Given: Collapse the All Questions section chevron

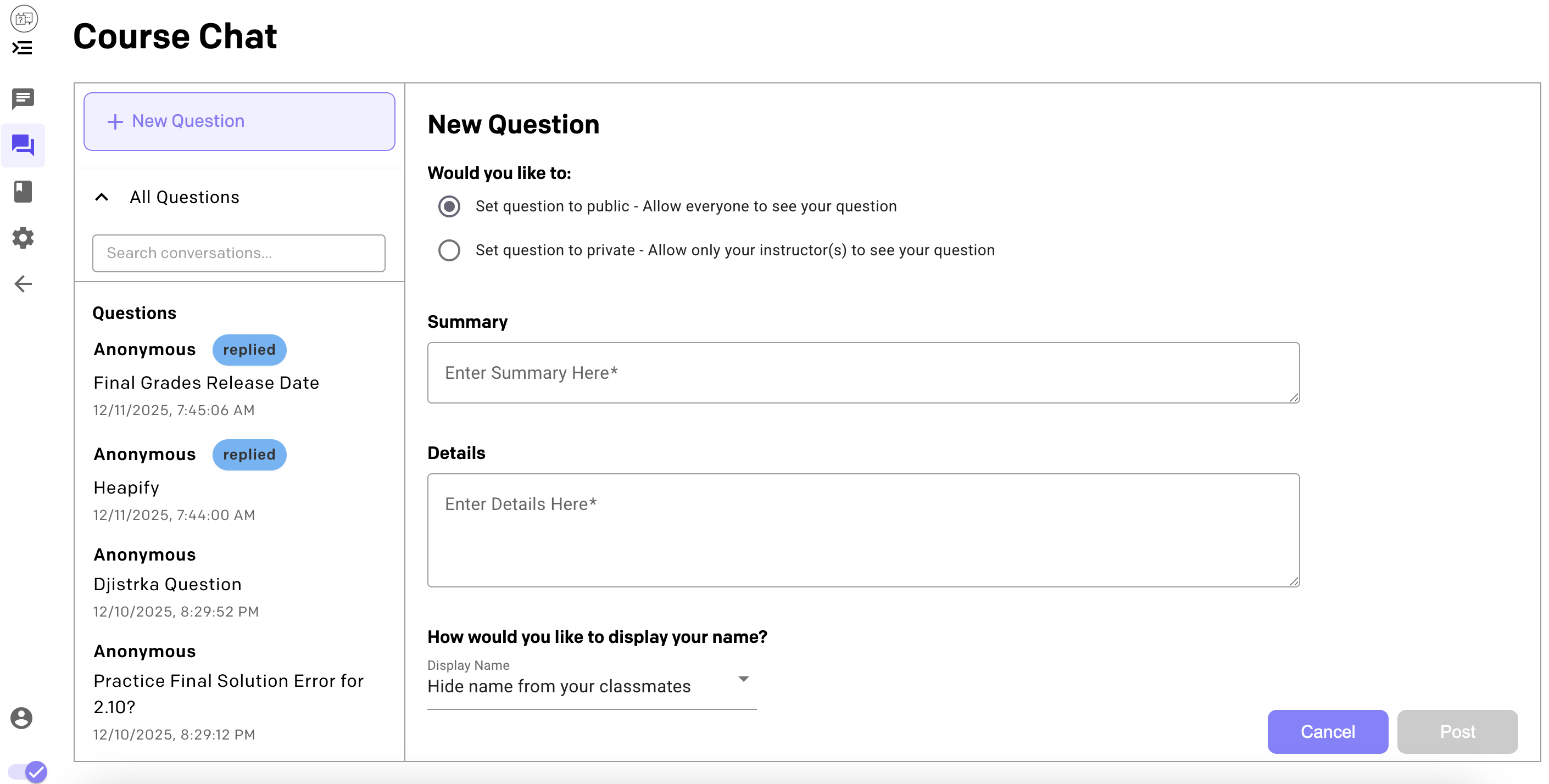Looking at the screenshot, I should tap(102, 197).
